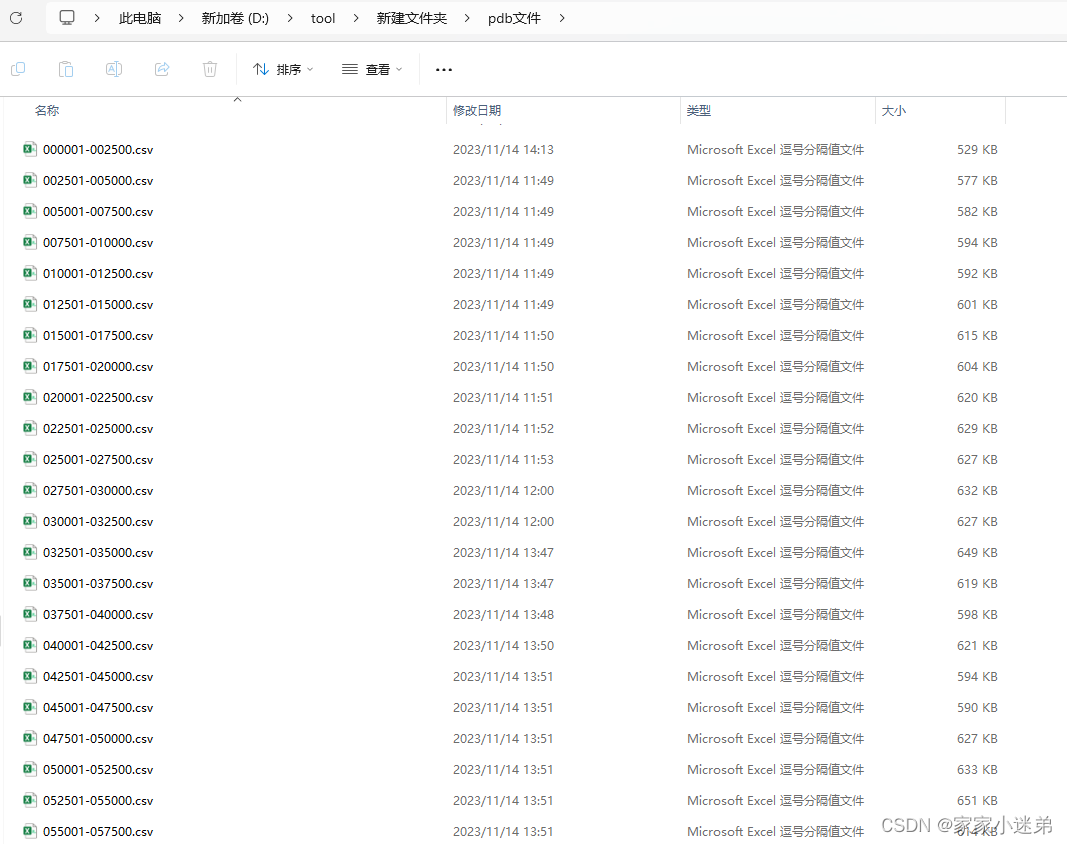Sort by 名称 column header

(x=47, y=110)
